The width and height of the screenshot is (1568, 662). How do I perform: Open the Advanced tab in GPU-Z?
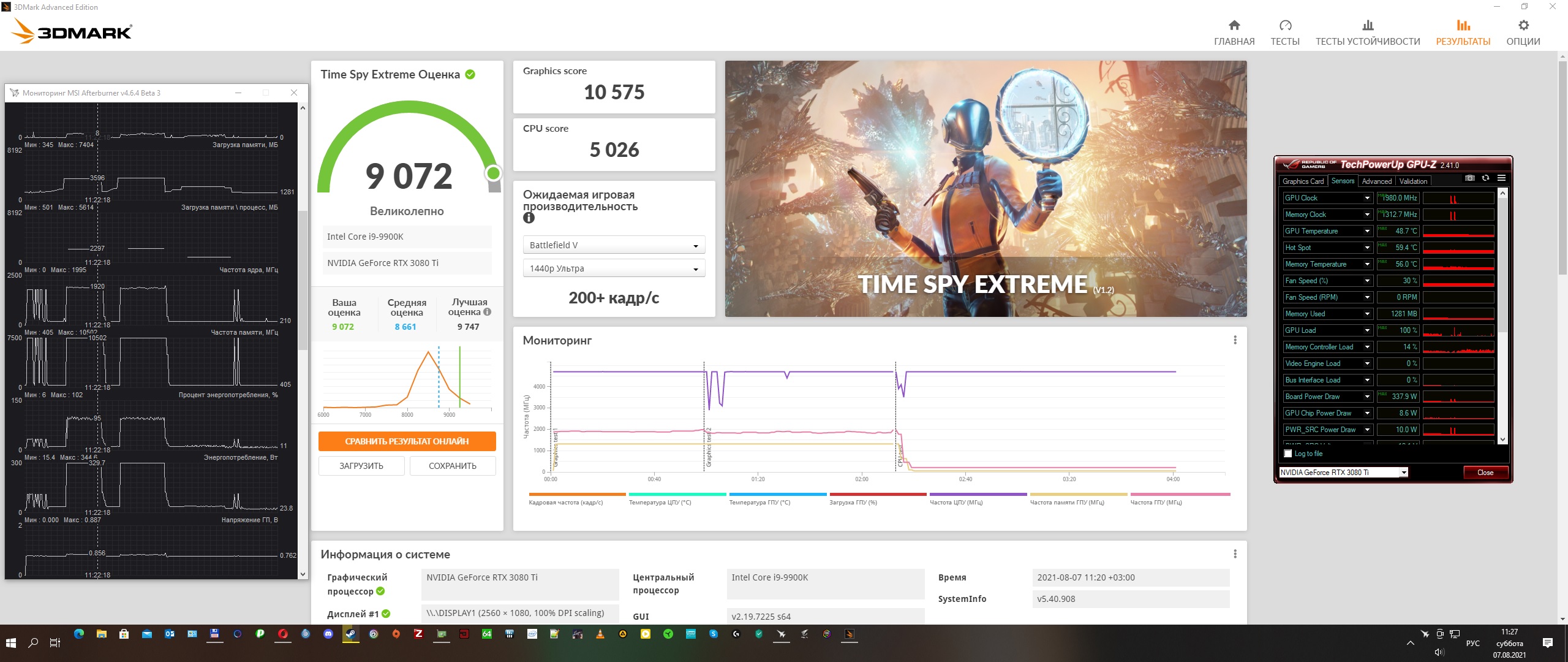[x=1376, y=181]
